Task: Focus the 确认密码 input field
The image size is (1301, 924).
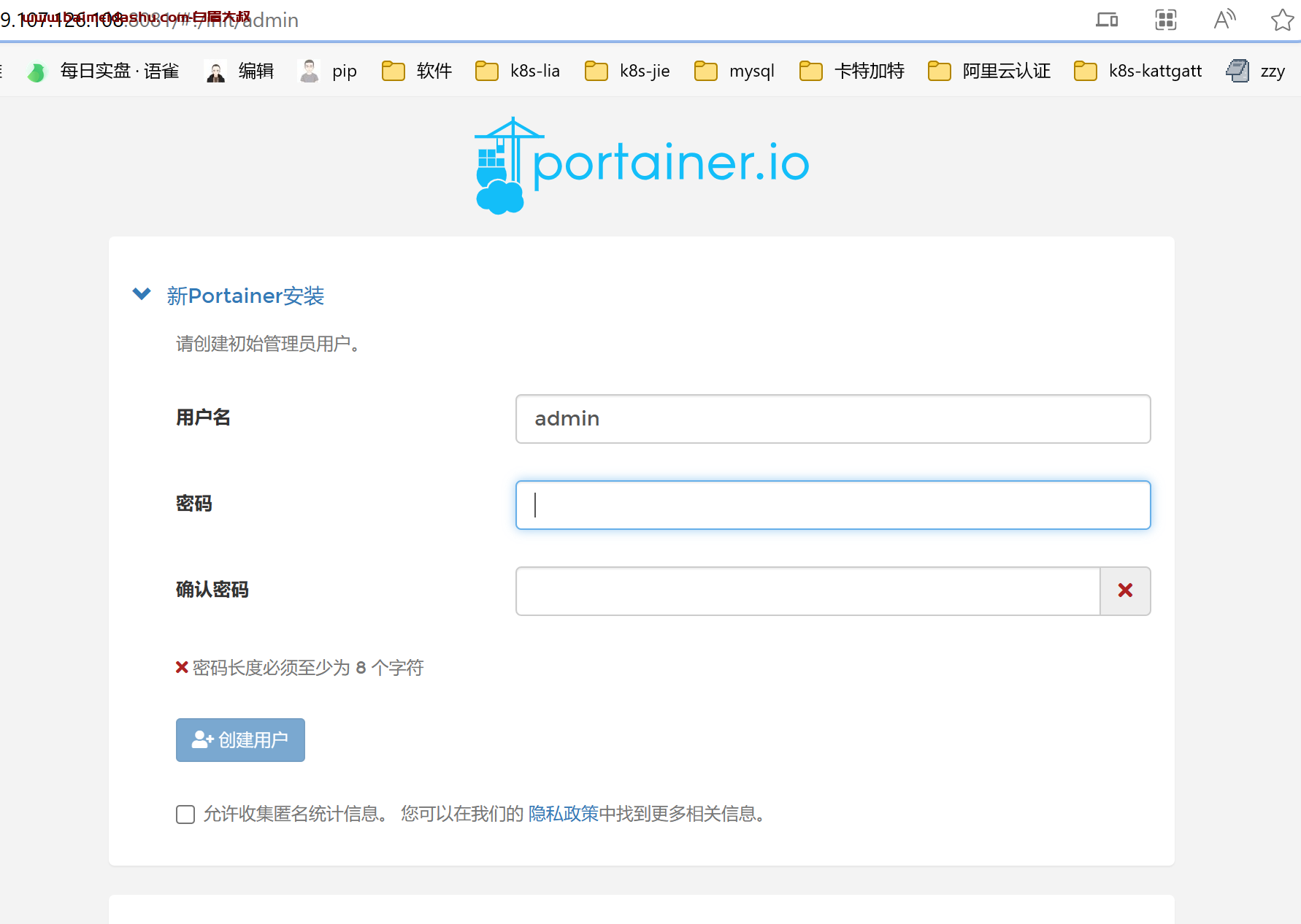Action: tap(807, 591)
